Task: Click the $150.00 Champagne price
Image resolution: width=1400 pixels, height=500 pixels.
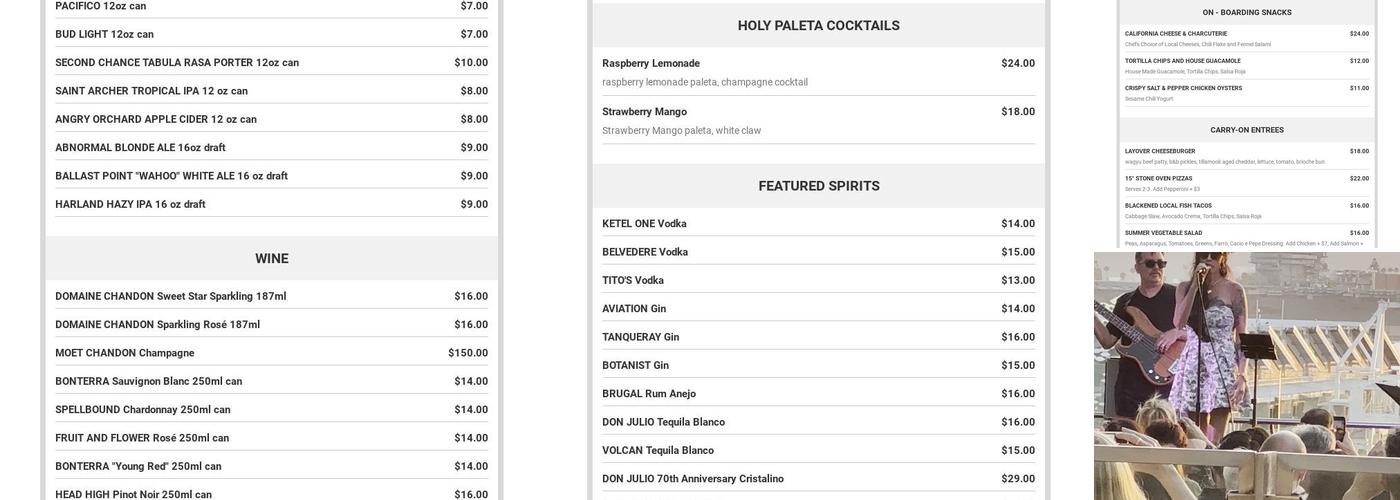Action: click(468, 353)
